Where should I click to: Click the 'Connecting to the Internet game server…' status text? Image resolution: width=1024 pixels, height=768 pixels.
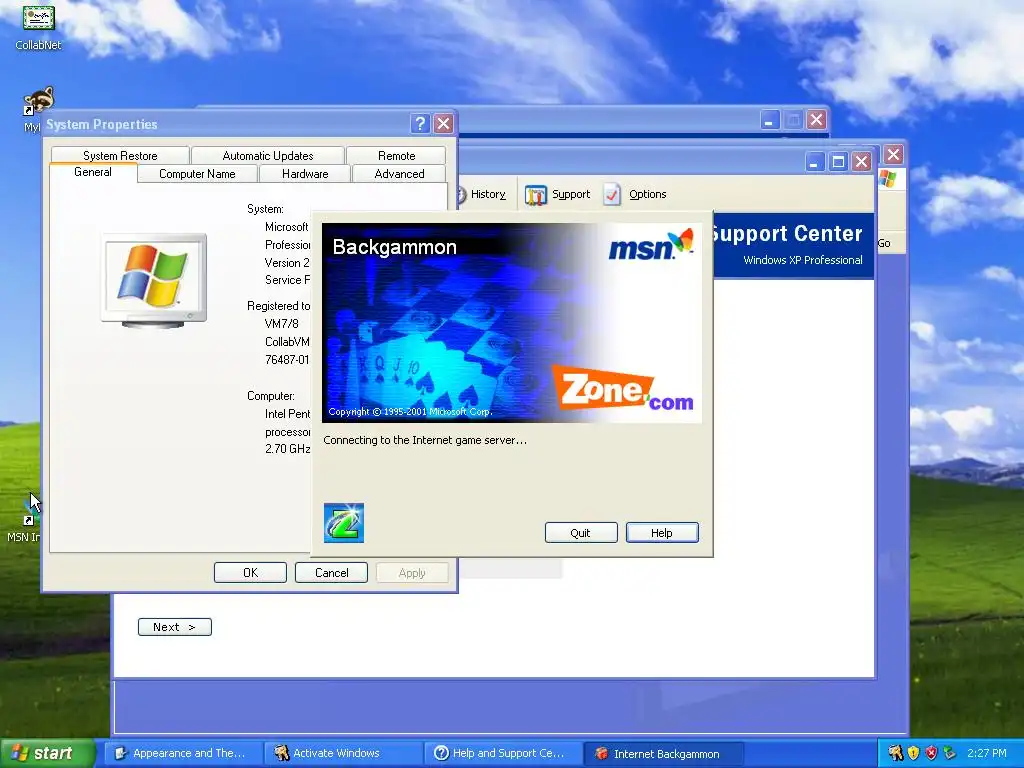pyautogui.click(x=424, y=440)
